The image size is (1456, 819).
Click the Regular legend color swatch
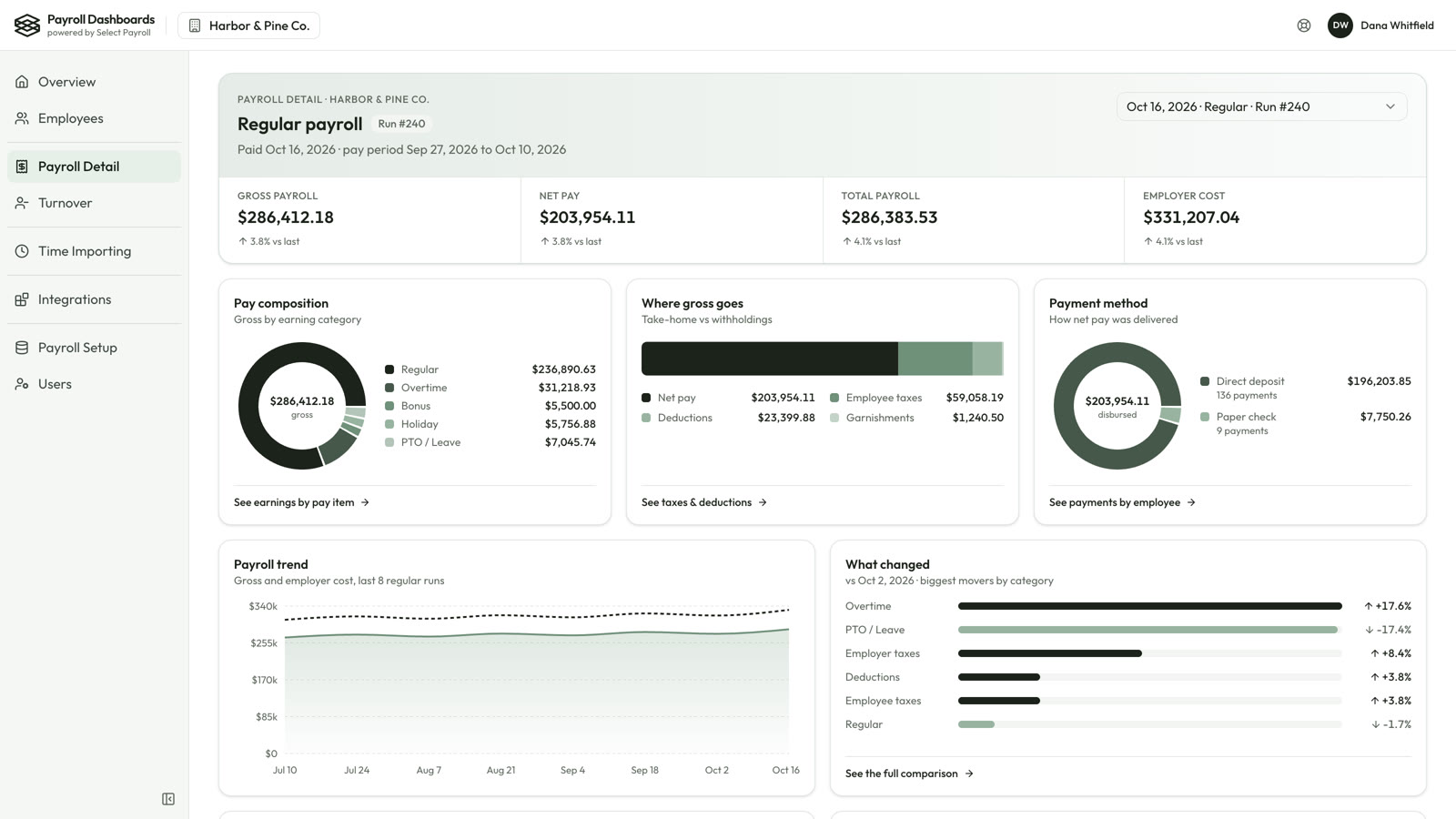[389, 369]
